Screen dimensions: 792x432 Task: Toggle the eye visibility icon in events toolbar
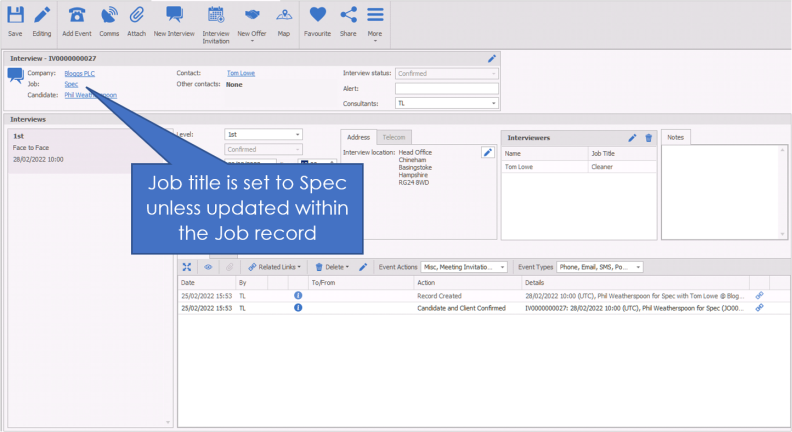(208, 267)
